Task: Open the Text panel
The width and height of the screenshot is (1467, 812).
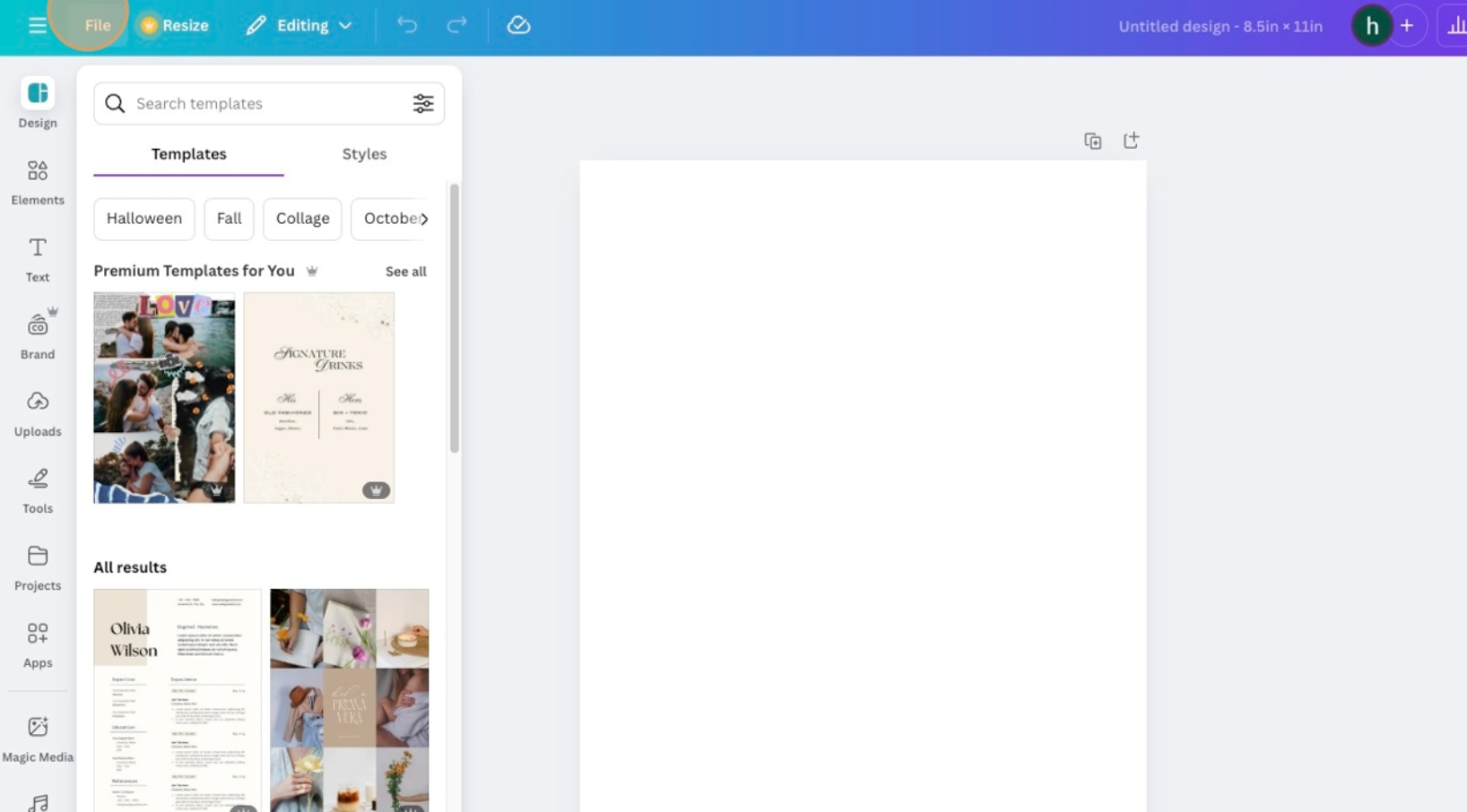Action: tap(37, 257)
